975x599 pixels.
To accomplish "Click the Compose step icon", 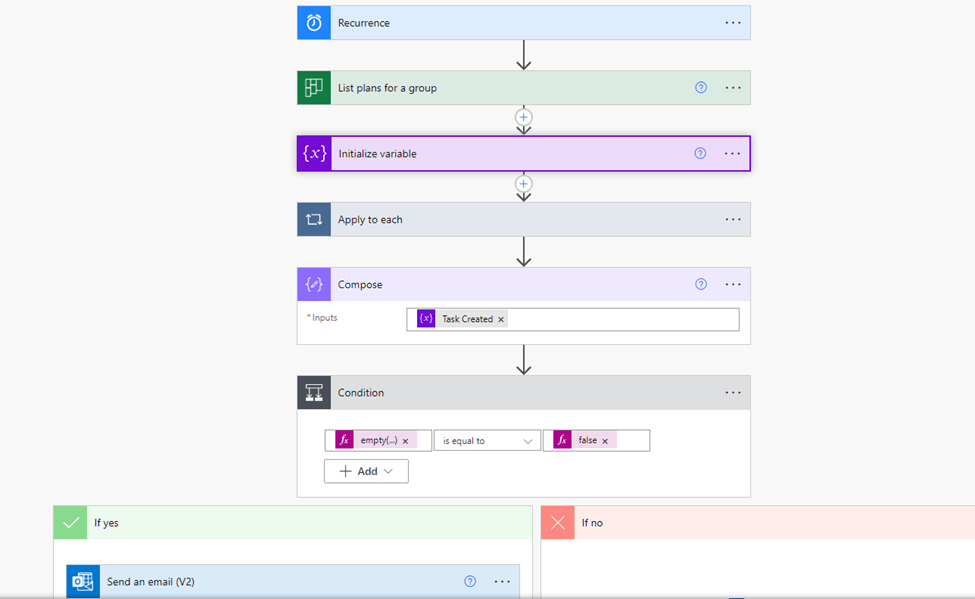I will pos(314,284).
